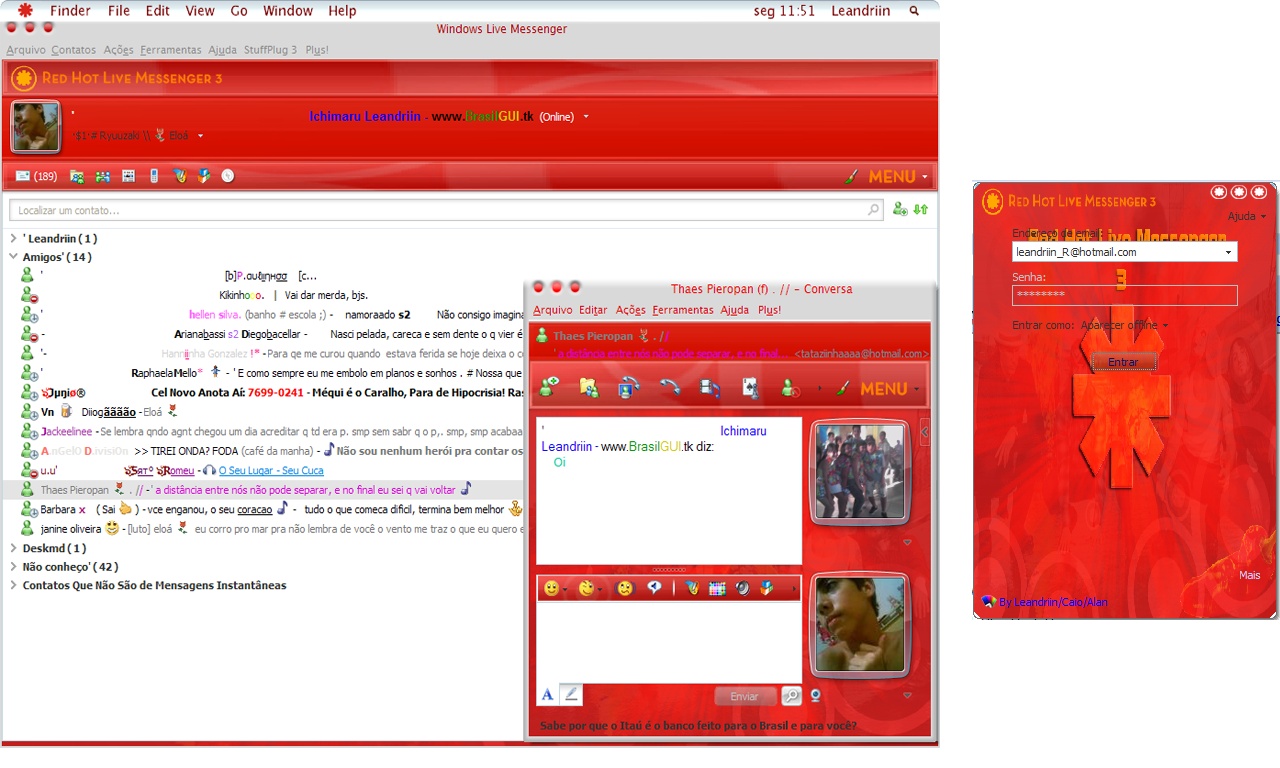This screenshot has height=768, width=1280.
Task: Open Editar menu in conversation window
Action: point(593,310)
